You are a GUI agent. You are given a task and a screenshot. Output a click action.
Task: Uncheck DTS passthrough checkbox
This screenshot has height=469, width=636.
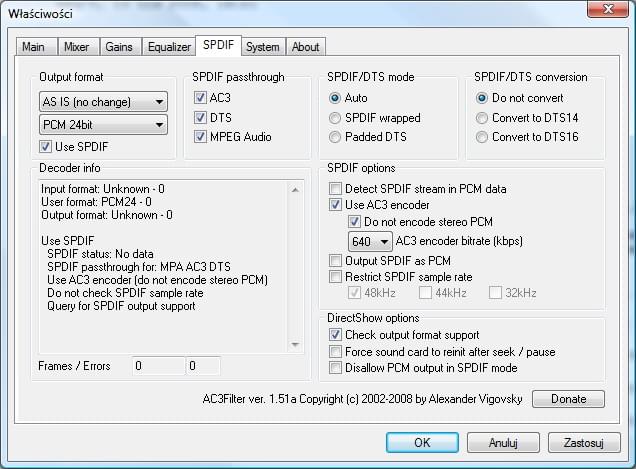click(201, 118)
